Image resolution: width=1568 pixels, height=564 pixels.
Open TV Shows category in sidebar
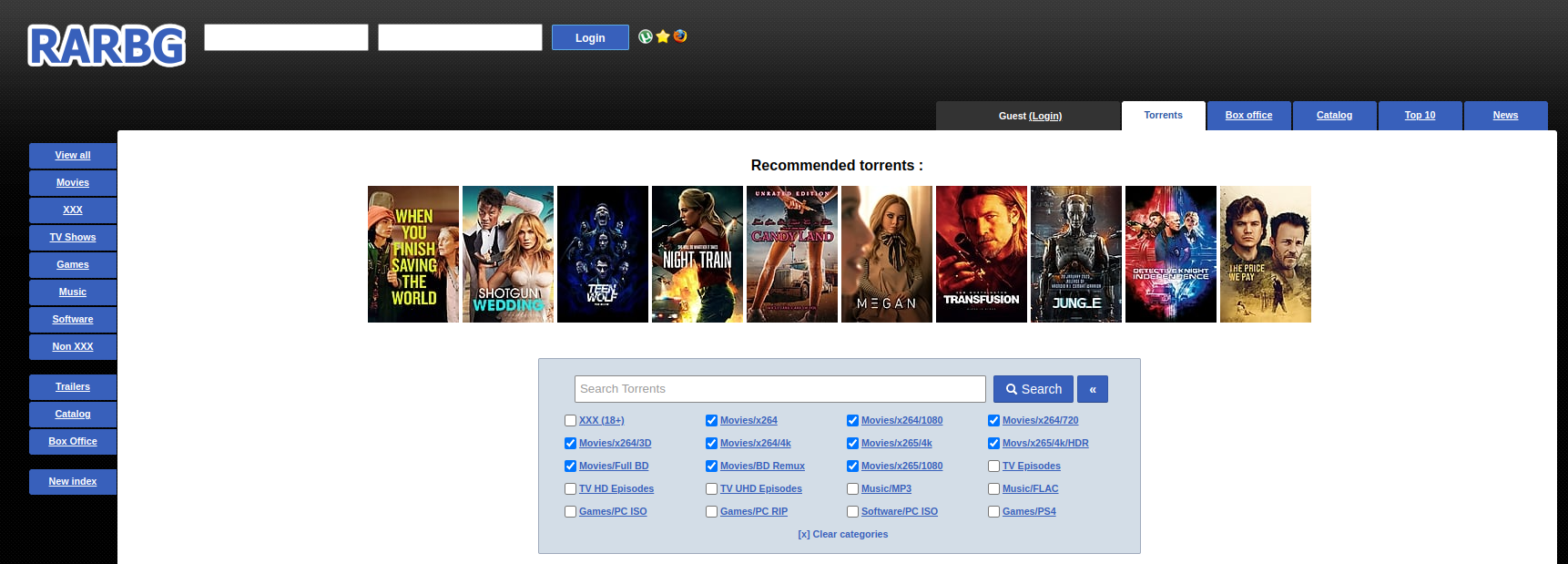point(73,238)
